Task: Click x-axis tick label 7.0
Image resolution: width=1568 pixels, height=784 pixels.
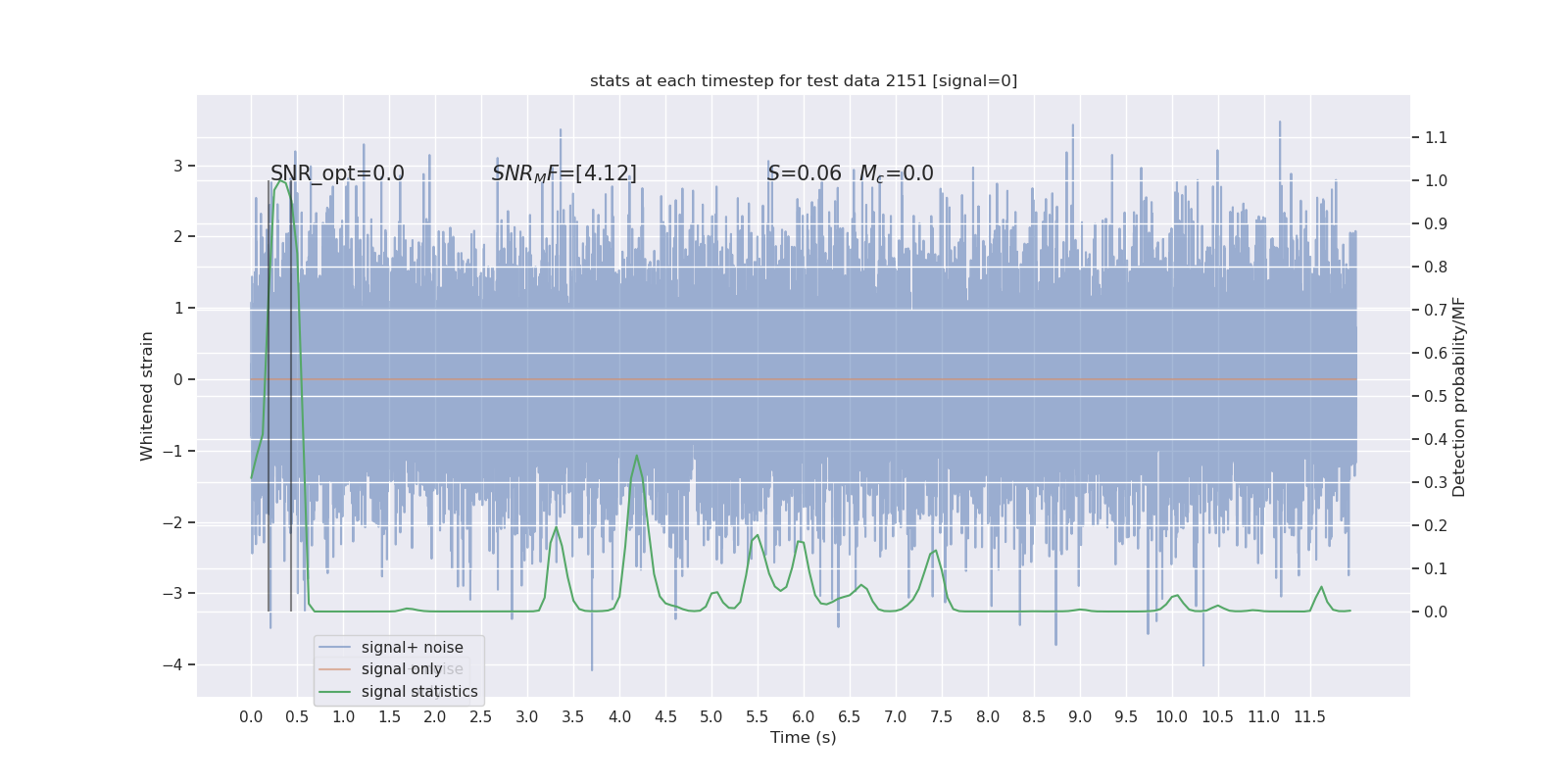Action: [x=896, y=717]
